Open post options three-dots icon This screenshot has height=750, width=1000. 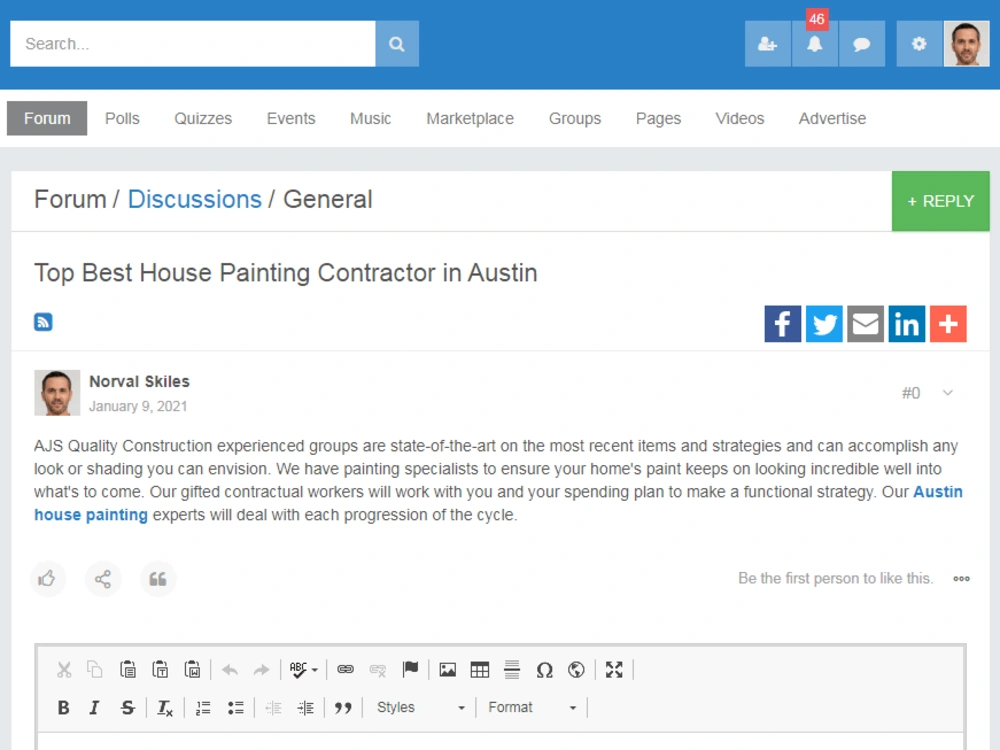pos(961,578)
